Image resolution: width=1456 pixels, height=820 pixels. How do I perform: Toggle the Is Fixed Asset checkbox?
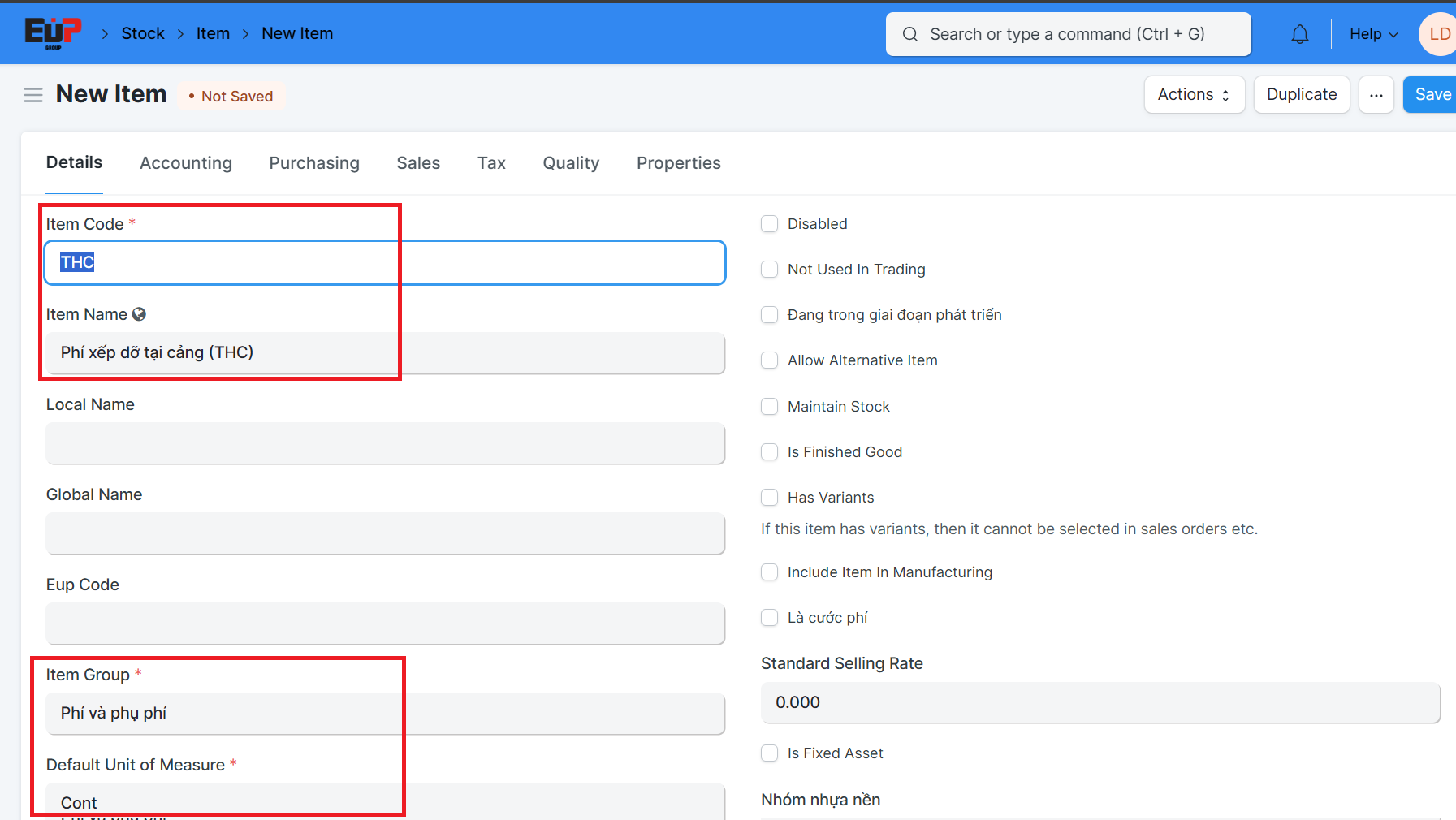pos(769,753)
